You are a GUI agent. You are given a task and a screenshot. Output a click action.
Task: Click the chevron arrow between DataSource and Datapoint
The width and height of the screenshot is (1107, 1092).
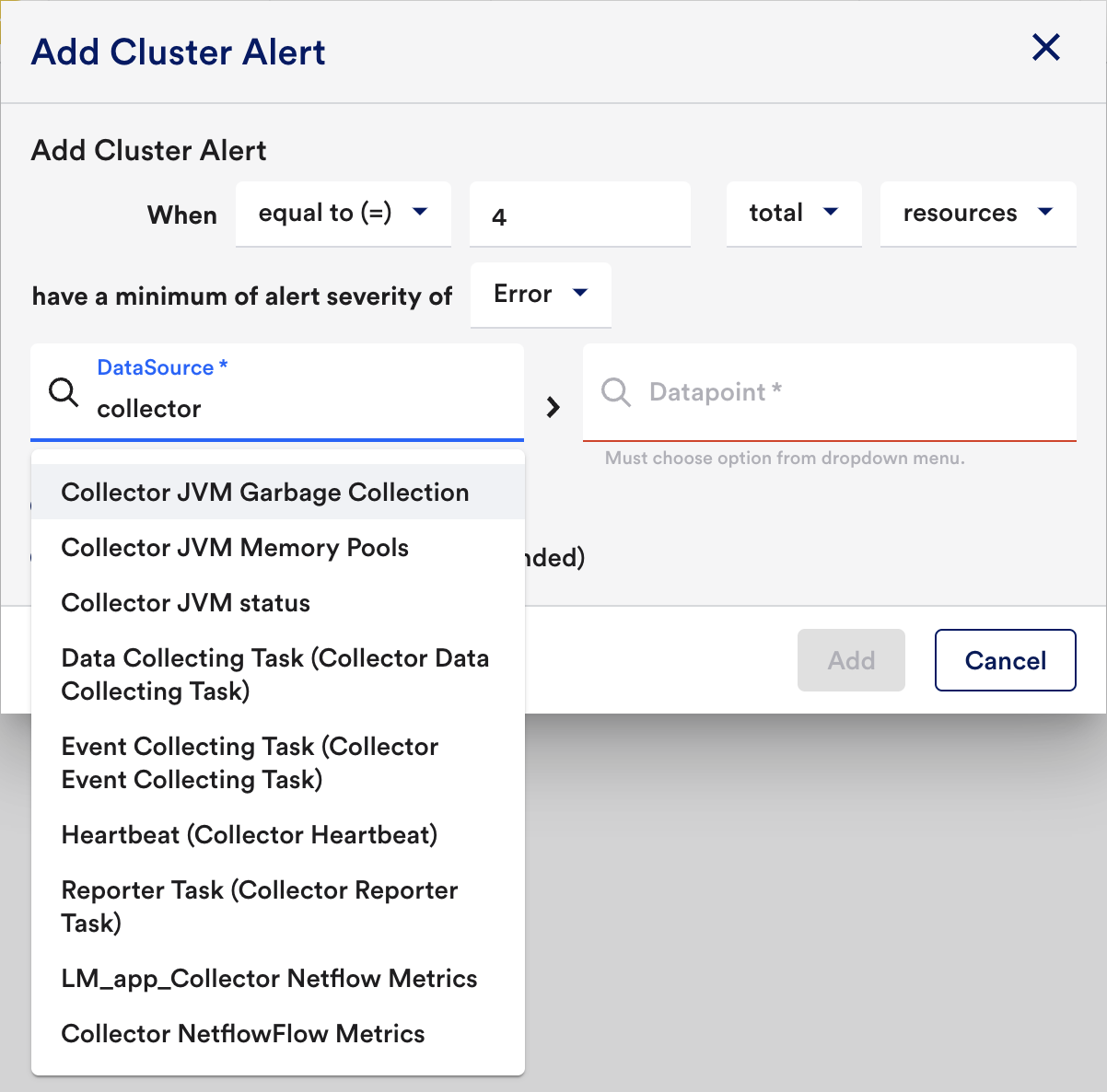tap(553, 407)
